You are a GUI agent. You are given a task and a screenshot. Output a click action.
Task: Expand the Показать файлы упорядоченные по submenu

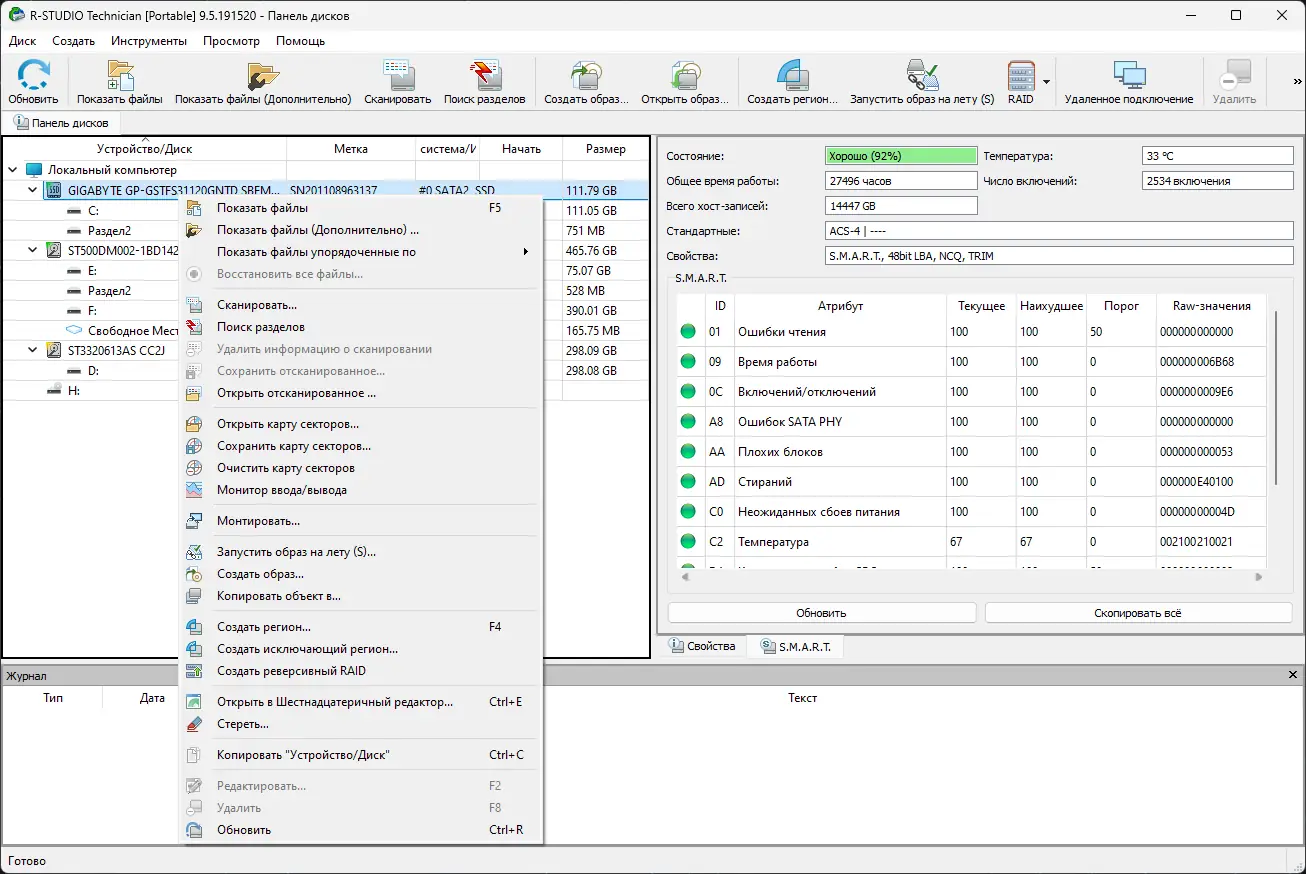(x=320, y=252)
